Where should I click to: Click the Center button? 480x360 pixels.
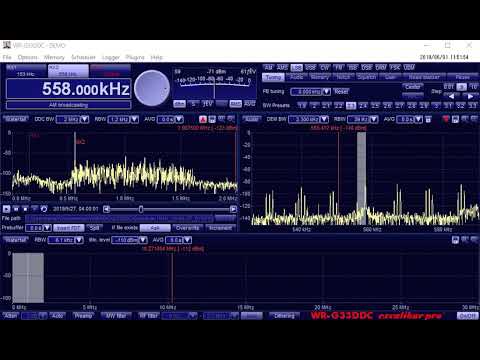pyautogui.click(x=413, y=86)
